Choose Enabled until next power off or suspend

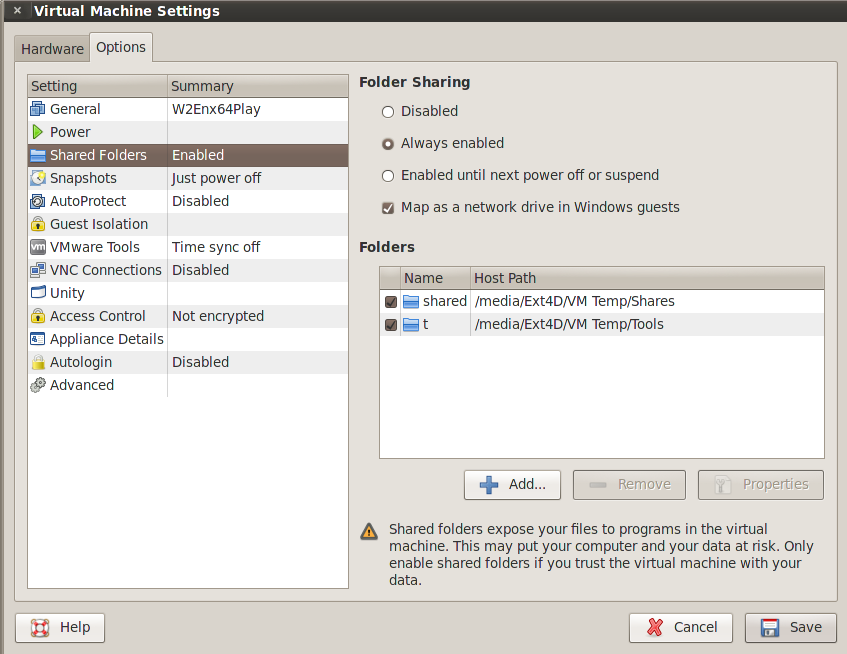[388, 176]
